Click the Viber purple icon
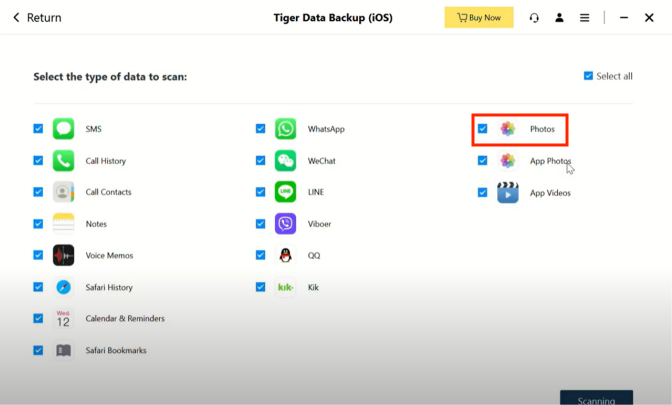The image size is (672, 405). coord(286,224)
